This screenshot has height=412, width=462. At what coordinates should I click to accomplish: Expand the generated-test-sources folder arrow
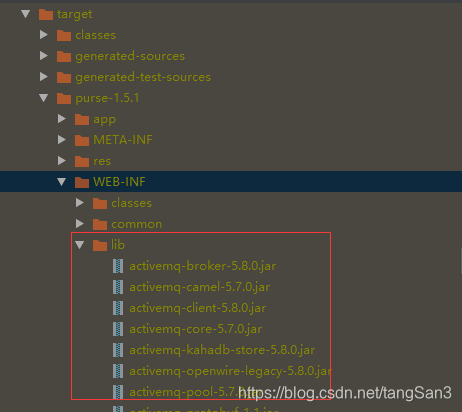pos(44,77)
